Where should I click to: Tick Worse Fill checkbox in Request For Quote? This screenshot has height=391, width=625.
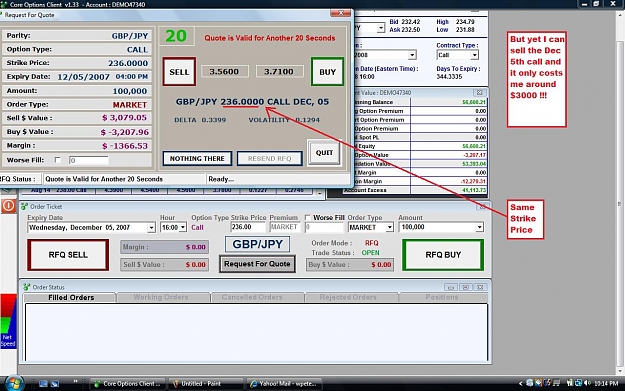click(58, 160)
